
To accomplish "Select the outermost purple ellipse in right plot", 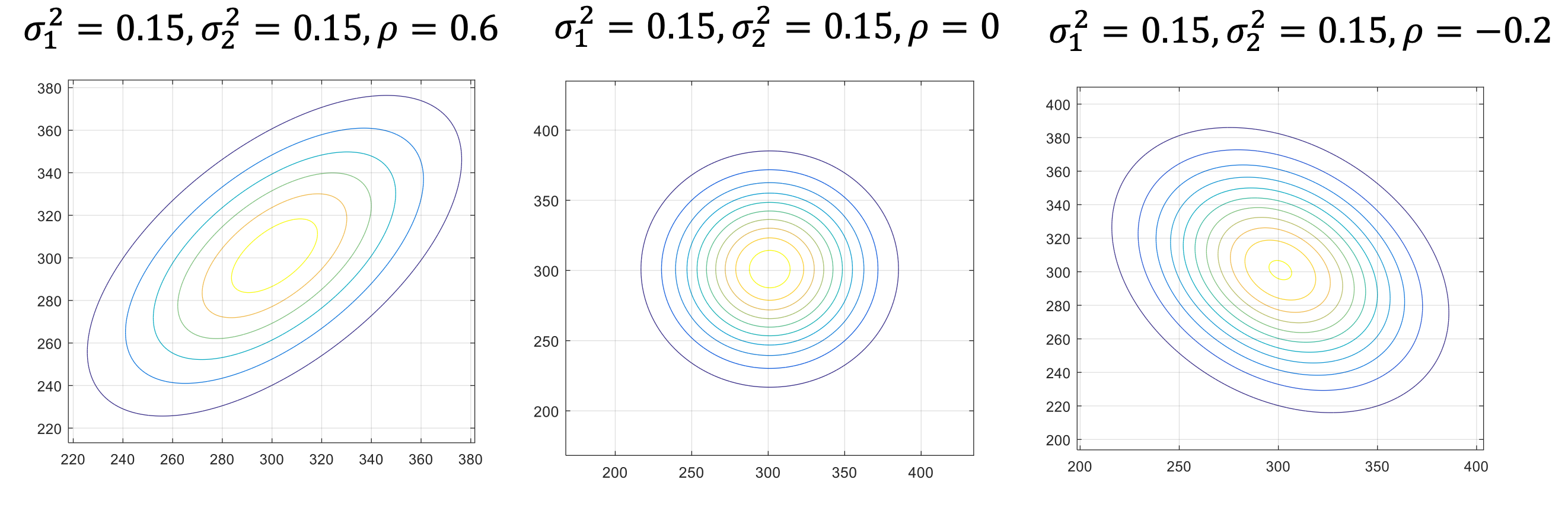I will pyautogui.click(x=1448, y=314).
